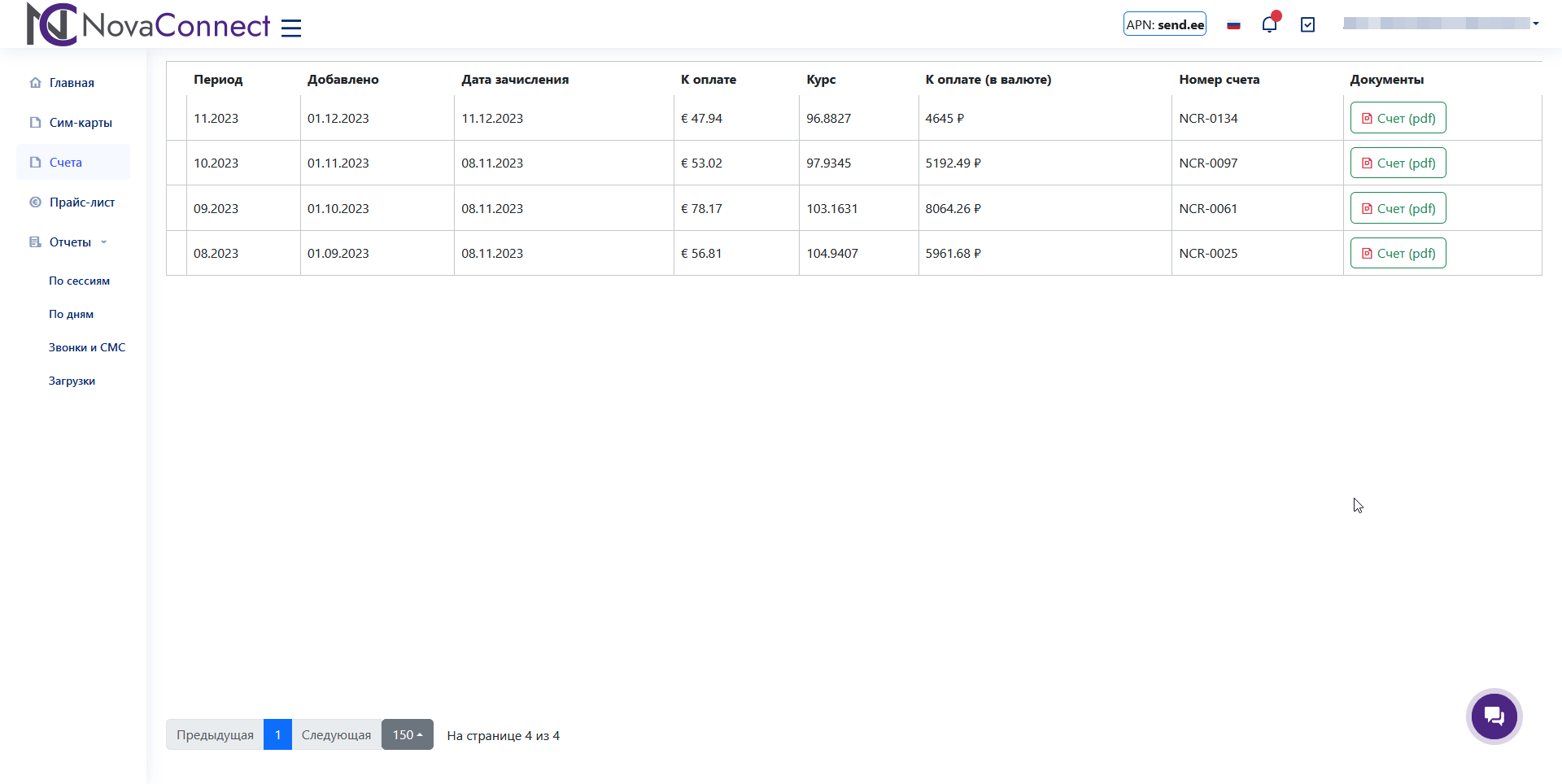Viewport: 1562px width, 784px height.
Task: Download PDF invoice for NCR-0134
Action: pos(1398,119)
